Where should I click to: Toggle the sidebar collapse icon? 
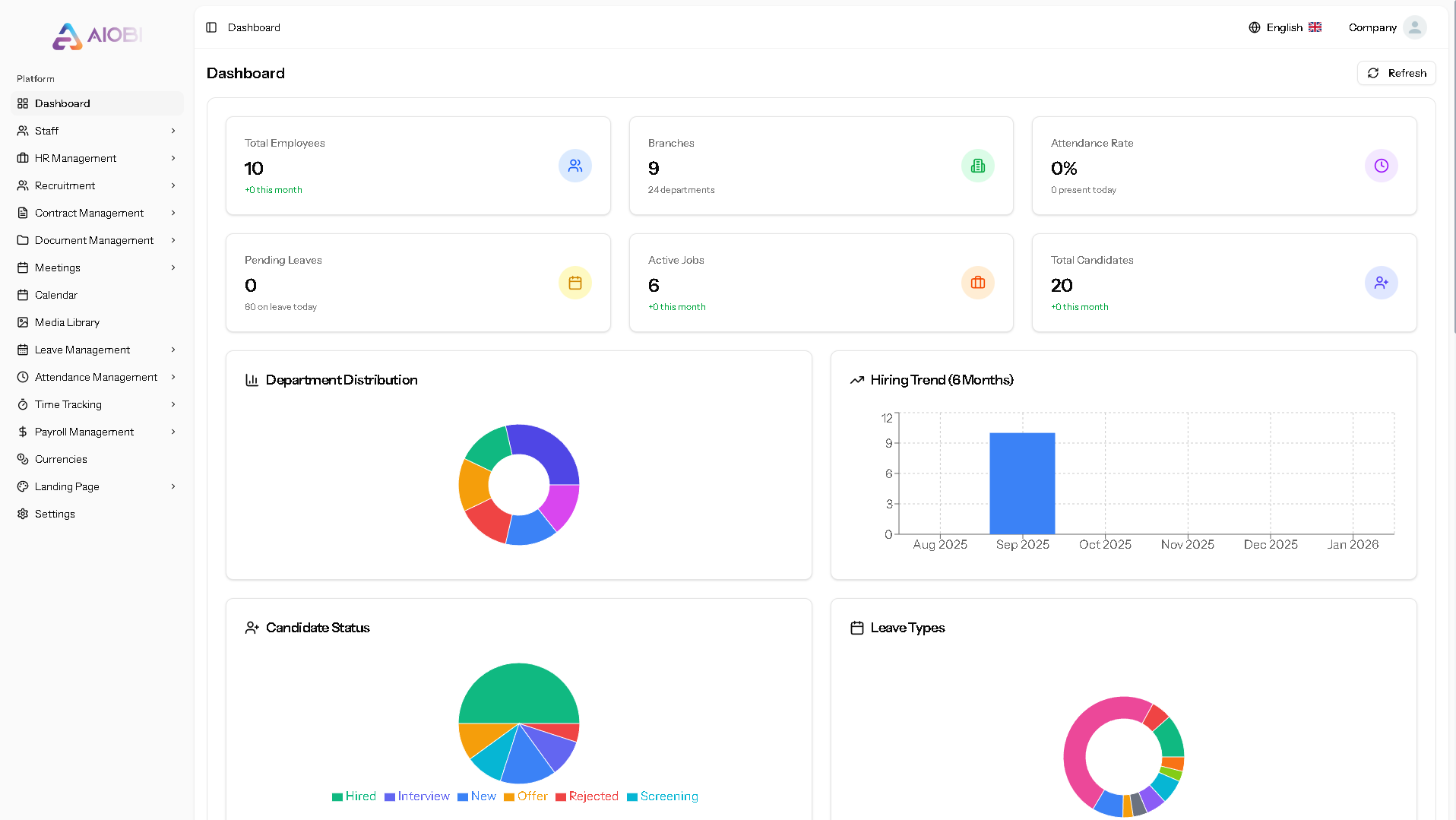tap(211, 27)
